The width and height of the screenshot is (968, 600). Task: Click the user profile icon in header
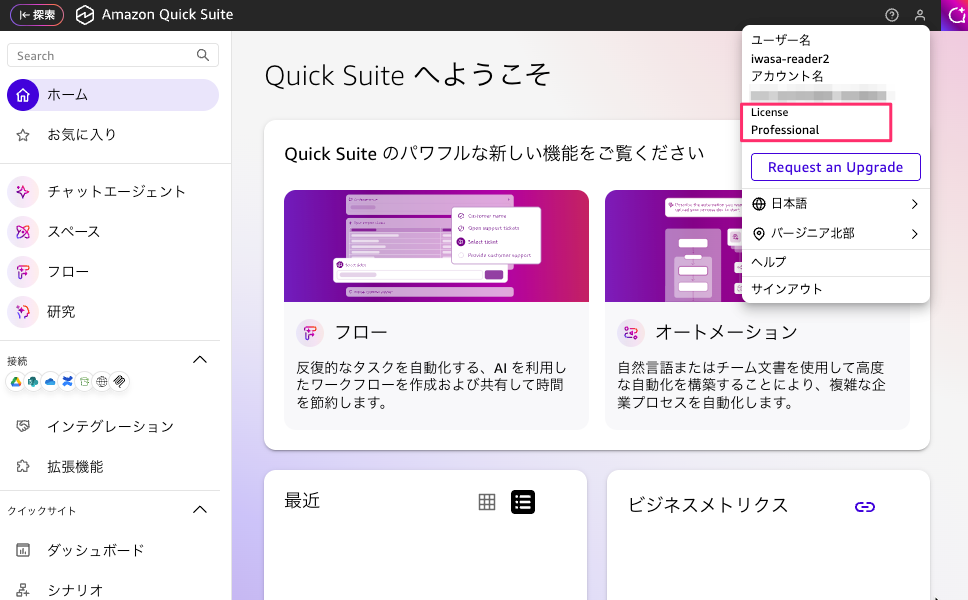(920, 15)
